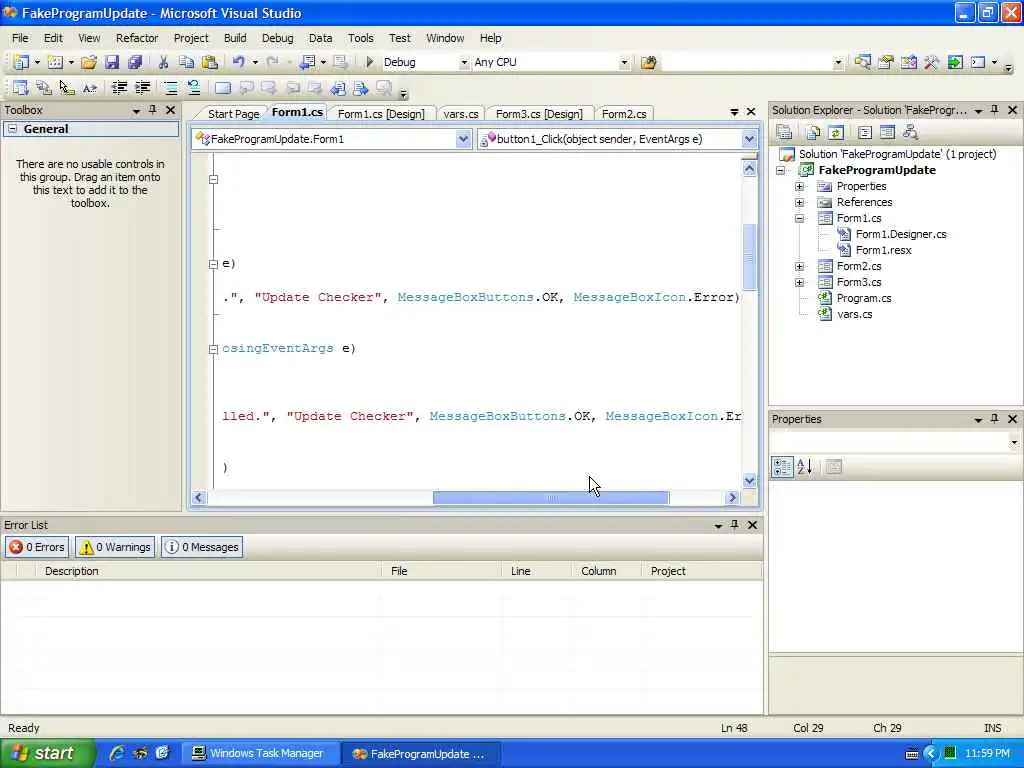Viewport: 1024px width, 768px height.
Task: Click the Paste clipboard icon
Action: tap(210, 62)
